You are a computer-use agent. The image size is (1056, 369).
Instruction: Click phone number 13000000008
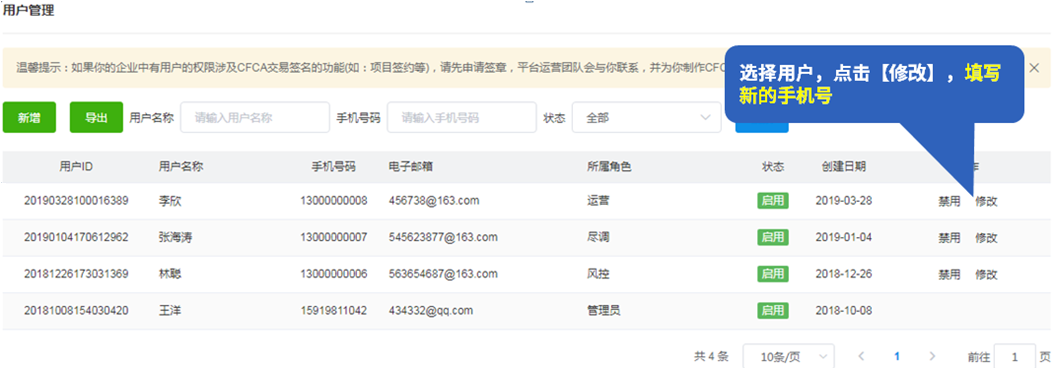click(333, 201)
